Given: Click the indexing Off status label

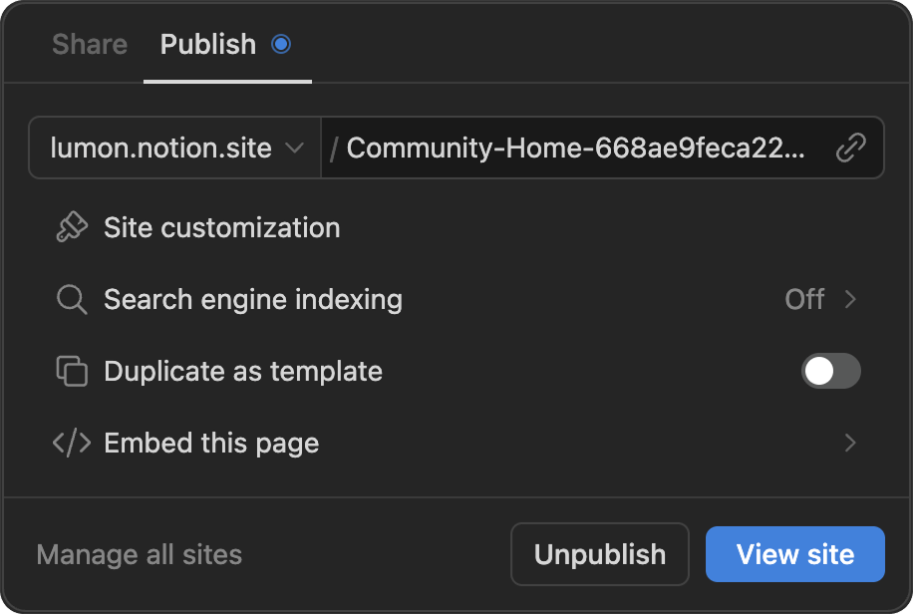Looking at the screenshot, I should [x=804, y=299].
